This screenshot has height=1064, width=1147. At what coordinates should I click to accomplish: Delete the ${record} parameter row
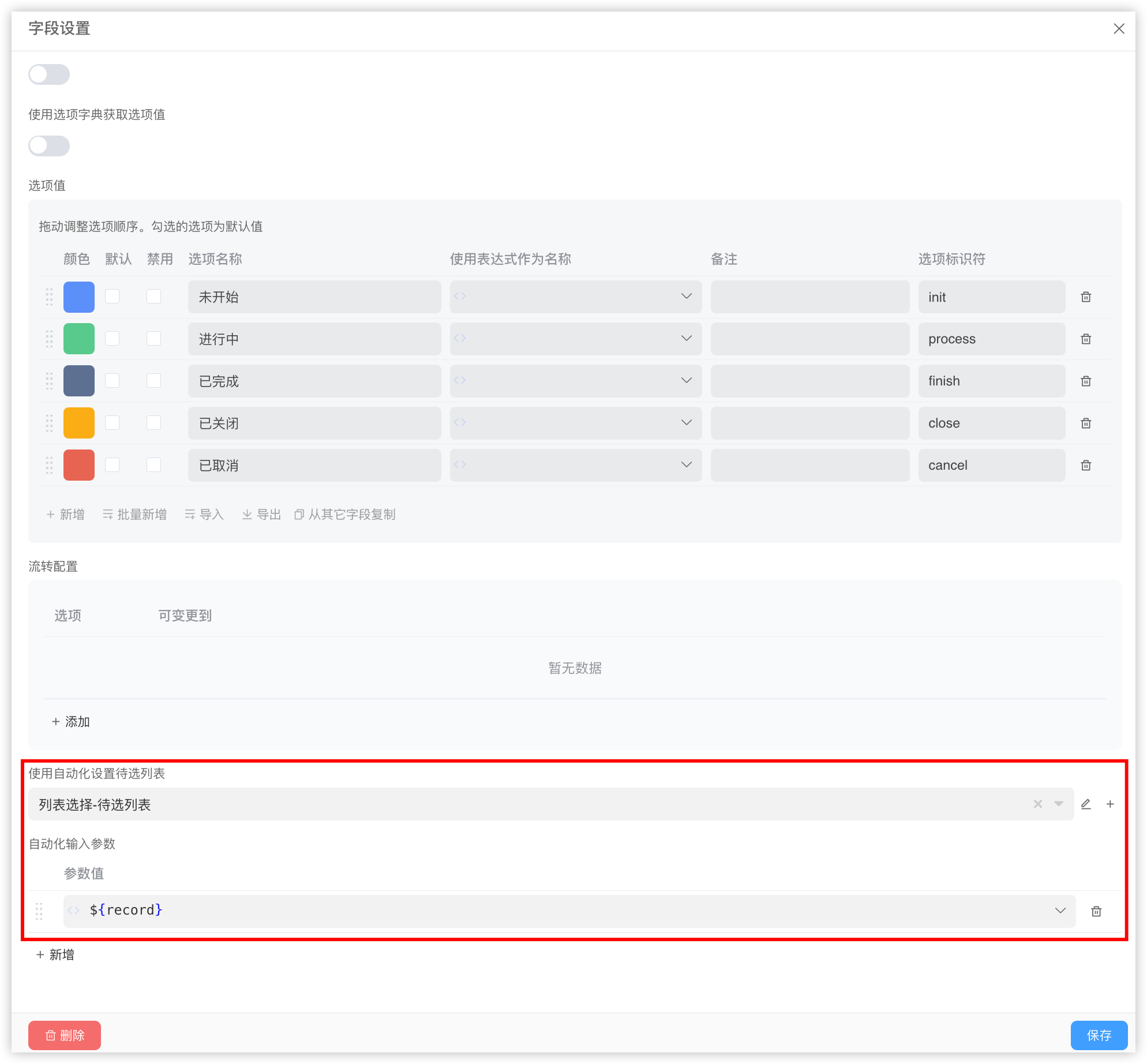tap(1096, 911)
